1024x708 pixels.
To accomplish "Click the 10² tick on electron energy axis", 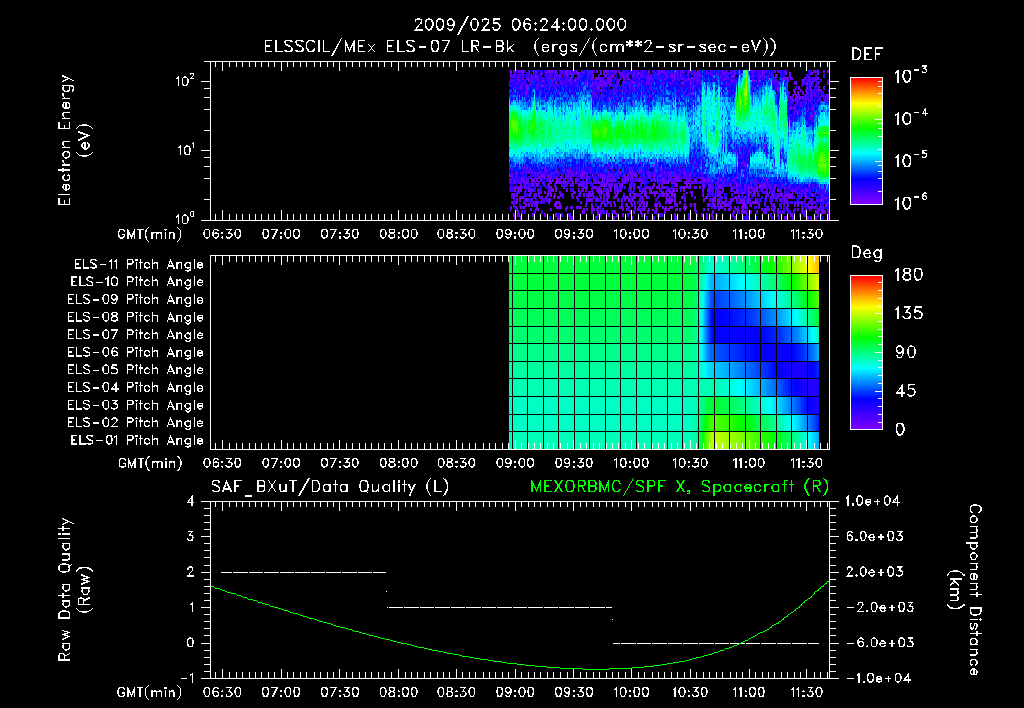I will pos(185,81).
